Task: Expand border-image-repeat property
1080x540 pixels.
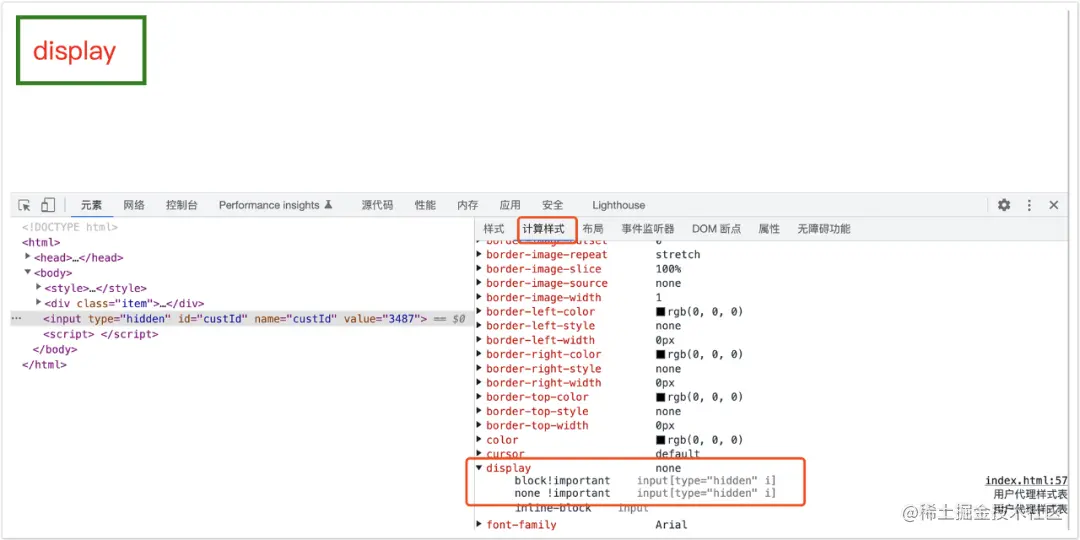Action: [479, 254]
